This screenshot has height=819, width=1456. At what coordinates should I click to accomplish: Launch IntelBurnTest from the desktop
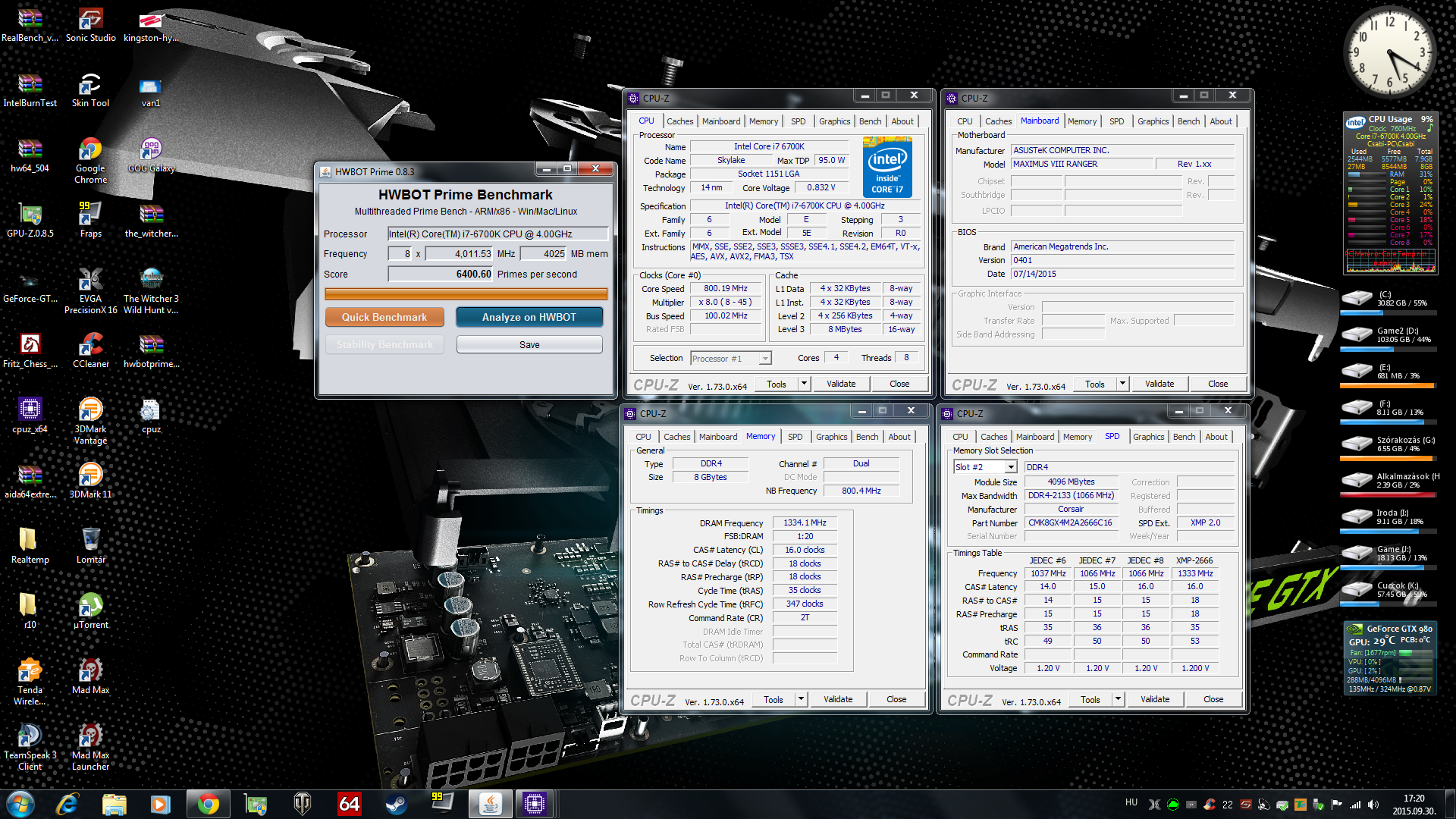[30, 90]
